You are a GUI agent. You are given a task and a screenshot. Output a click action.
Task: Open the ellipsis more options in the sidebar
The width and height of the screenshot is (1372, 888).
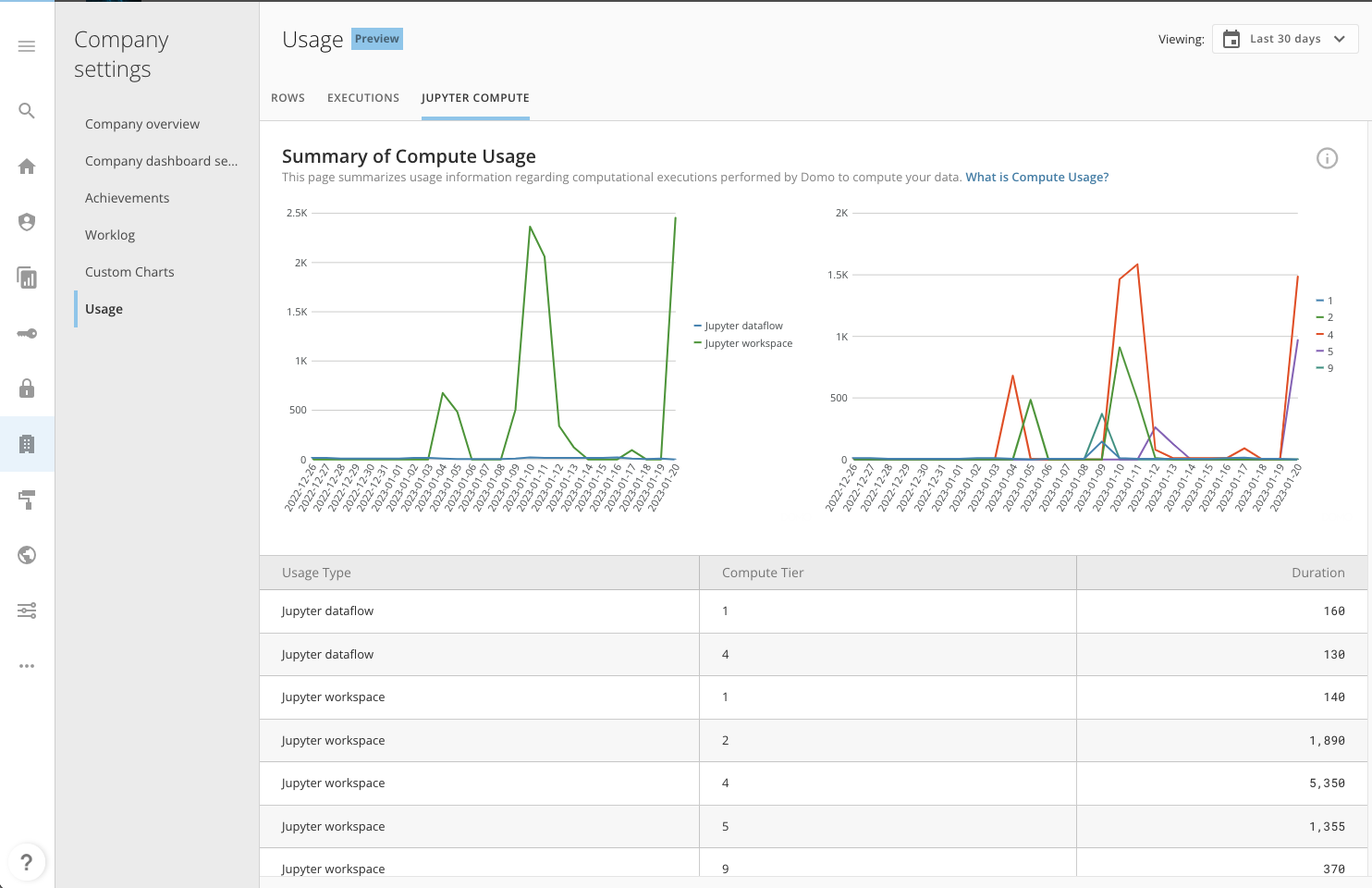[26, 666]
